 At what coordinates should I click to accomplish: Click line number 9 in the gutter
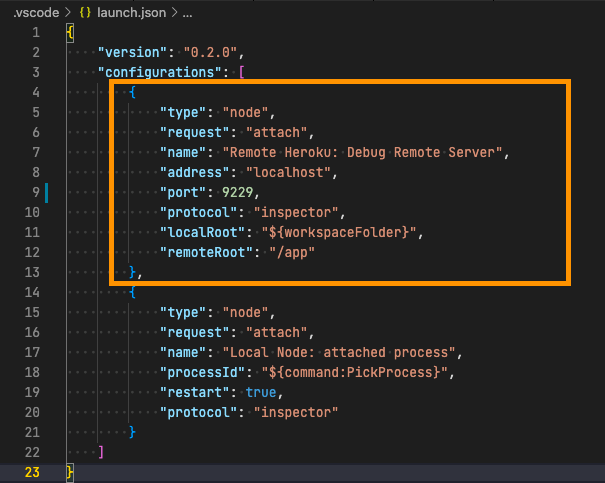coord(35,191)
